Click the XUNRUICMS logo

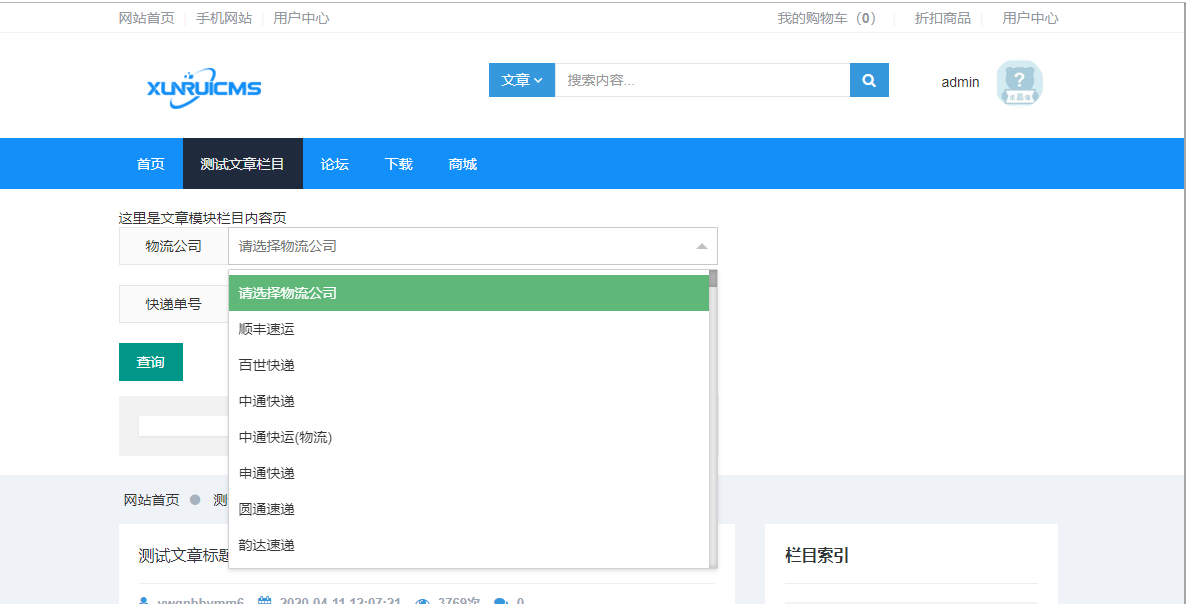pyautogui.click(x=204, y=88)
